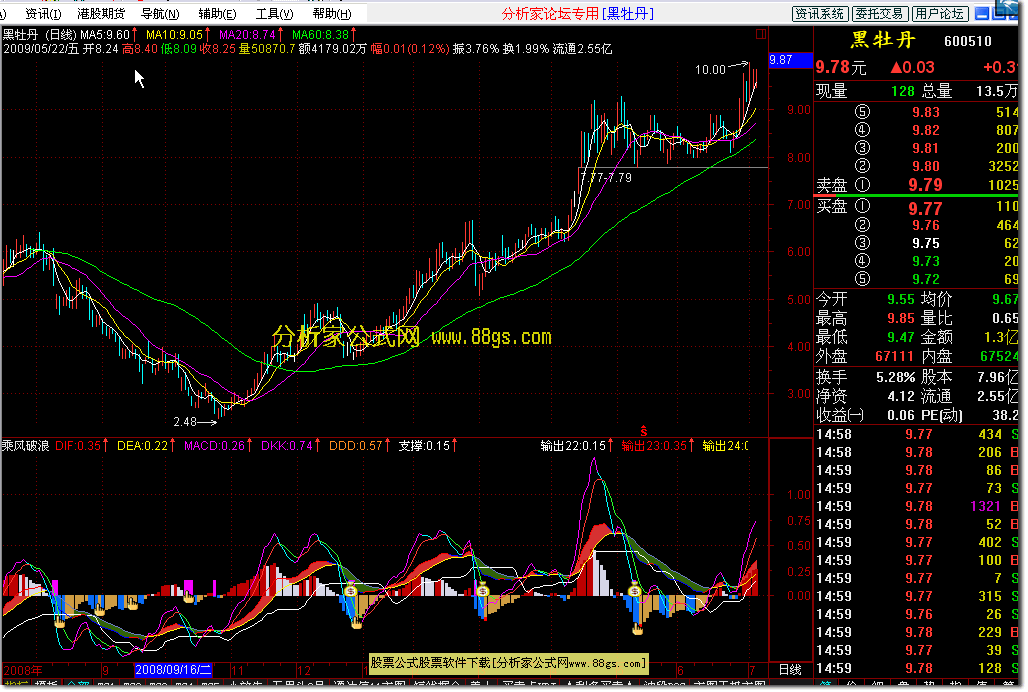This screenshot has height=692, width=1028.
Task: Click the MACD:0.26 value label
Action: tap(214, 446)
